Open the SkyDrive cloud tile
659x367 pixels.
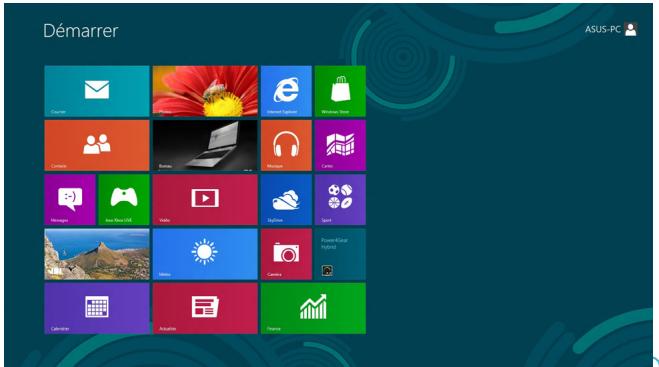[286, 199]
